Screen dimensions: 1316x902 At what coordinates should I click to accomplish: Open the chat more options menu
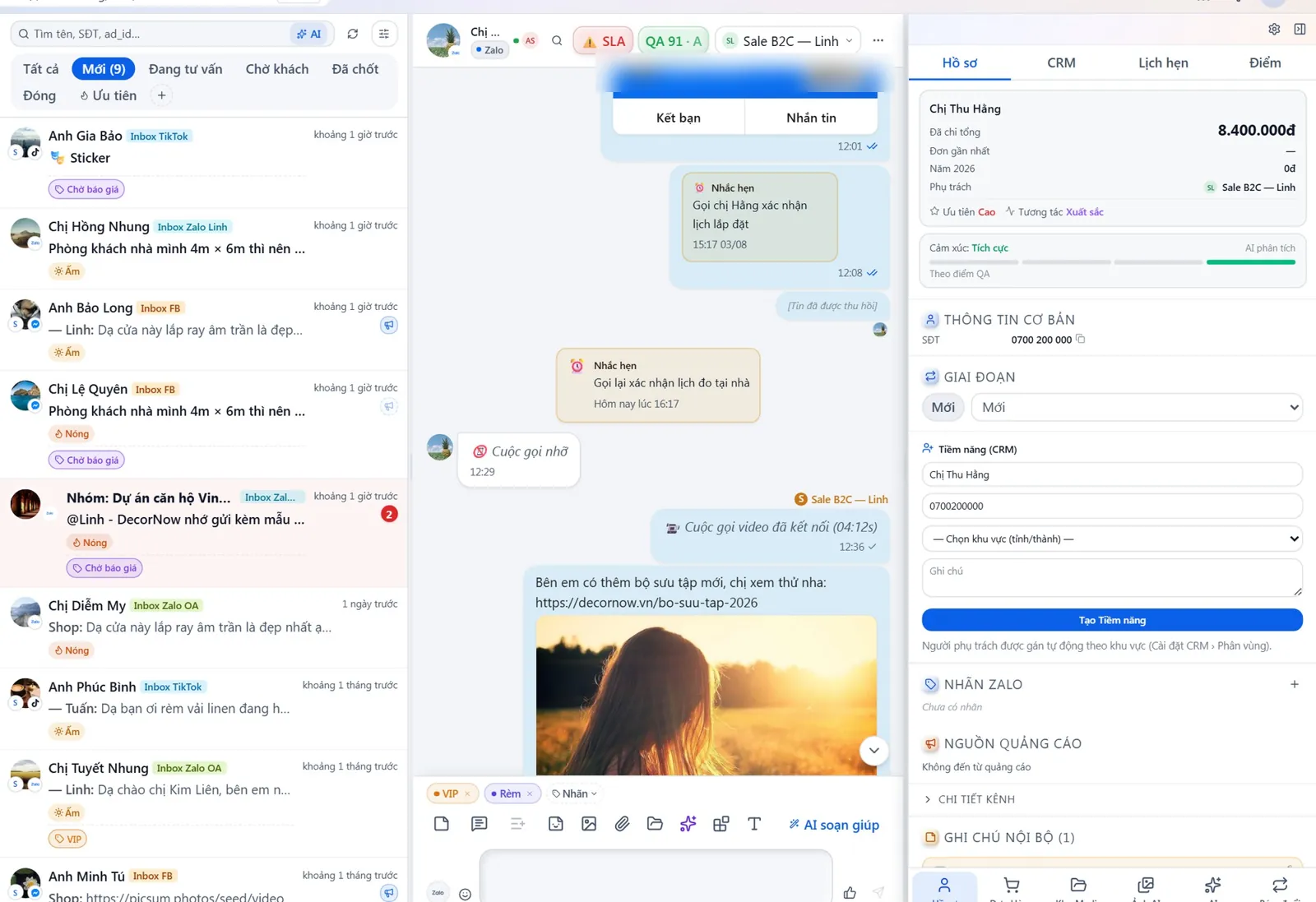pyautogui.click(x=878, y=40)
